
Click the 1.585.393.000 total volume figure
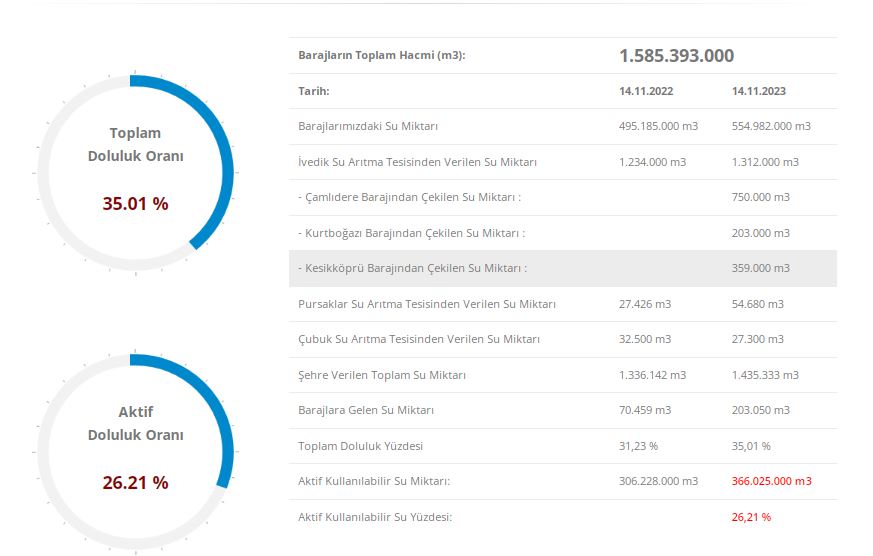point(676,56)
